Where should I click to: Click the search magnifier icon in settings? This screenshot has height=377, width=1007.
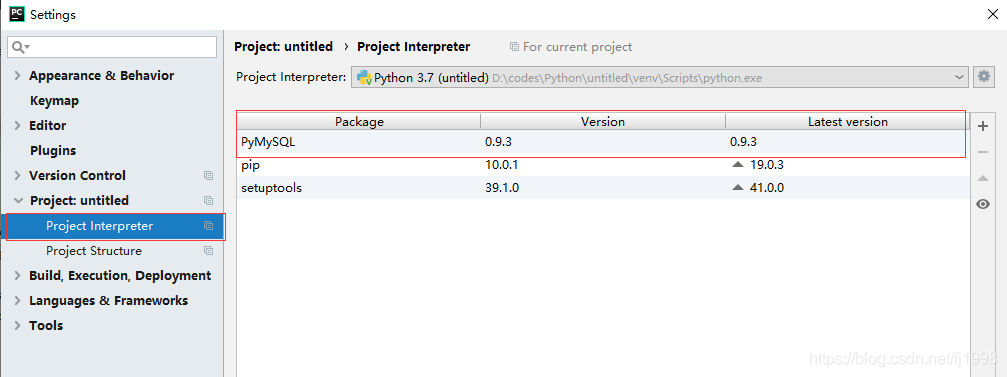point(21,47)
